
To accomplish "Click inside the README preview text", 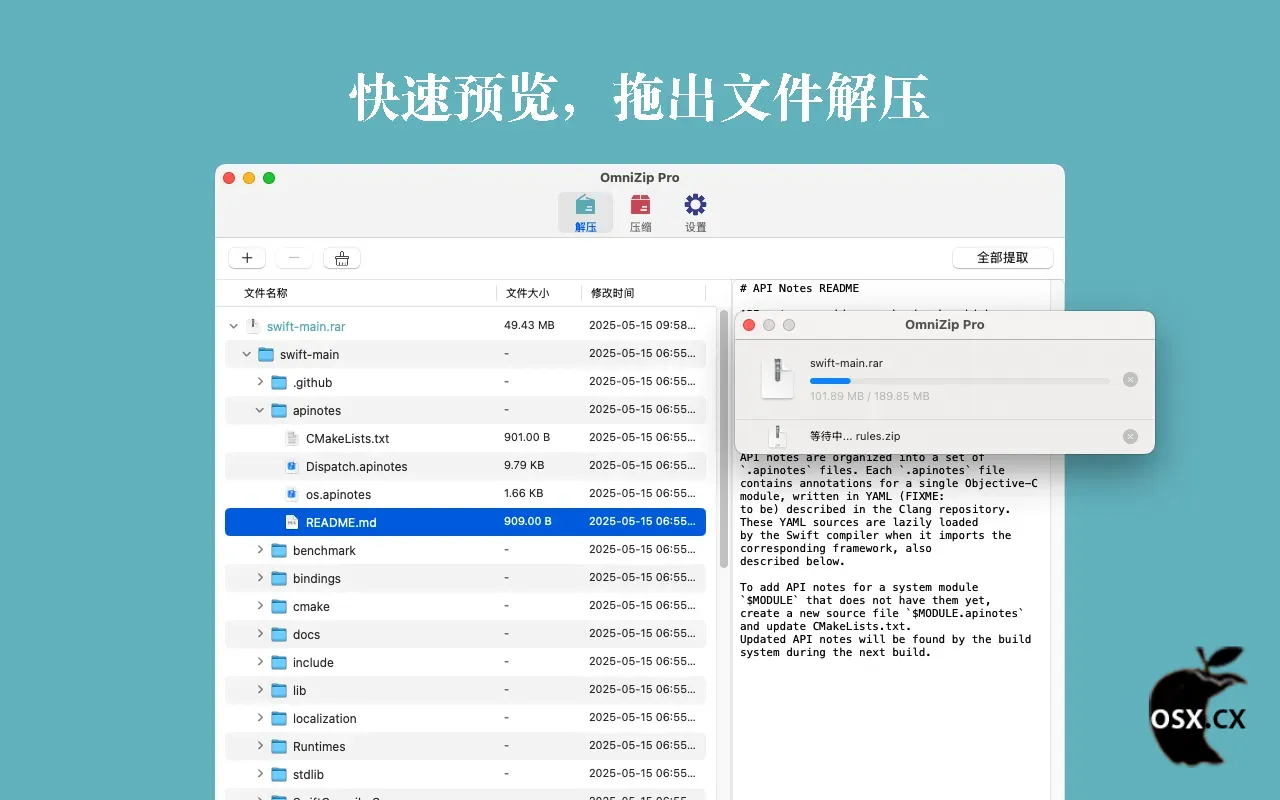I will click(x=888, y=555).
